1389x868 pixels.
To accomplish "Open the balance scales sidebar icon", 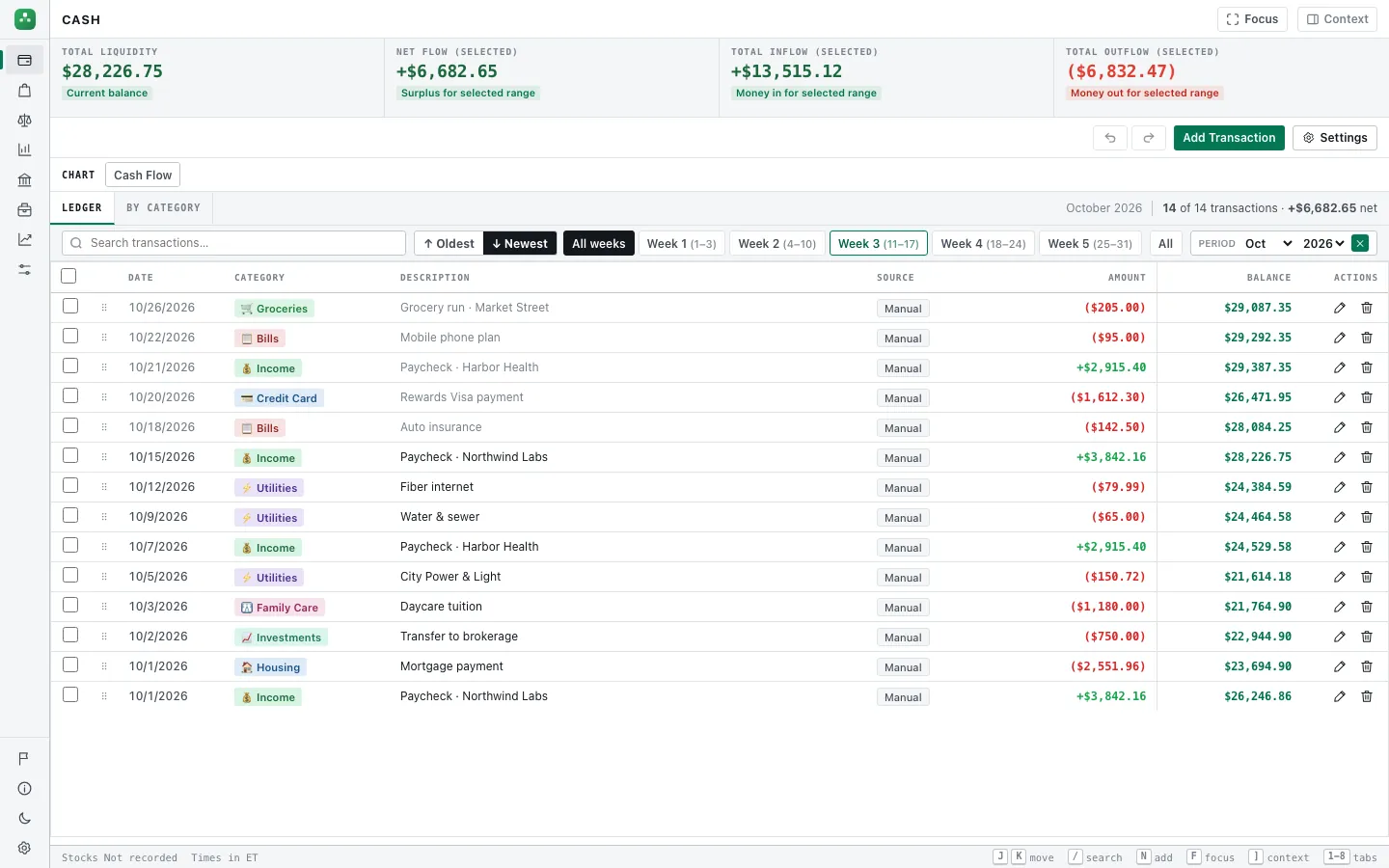I will (25, 120).
